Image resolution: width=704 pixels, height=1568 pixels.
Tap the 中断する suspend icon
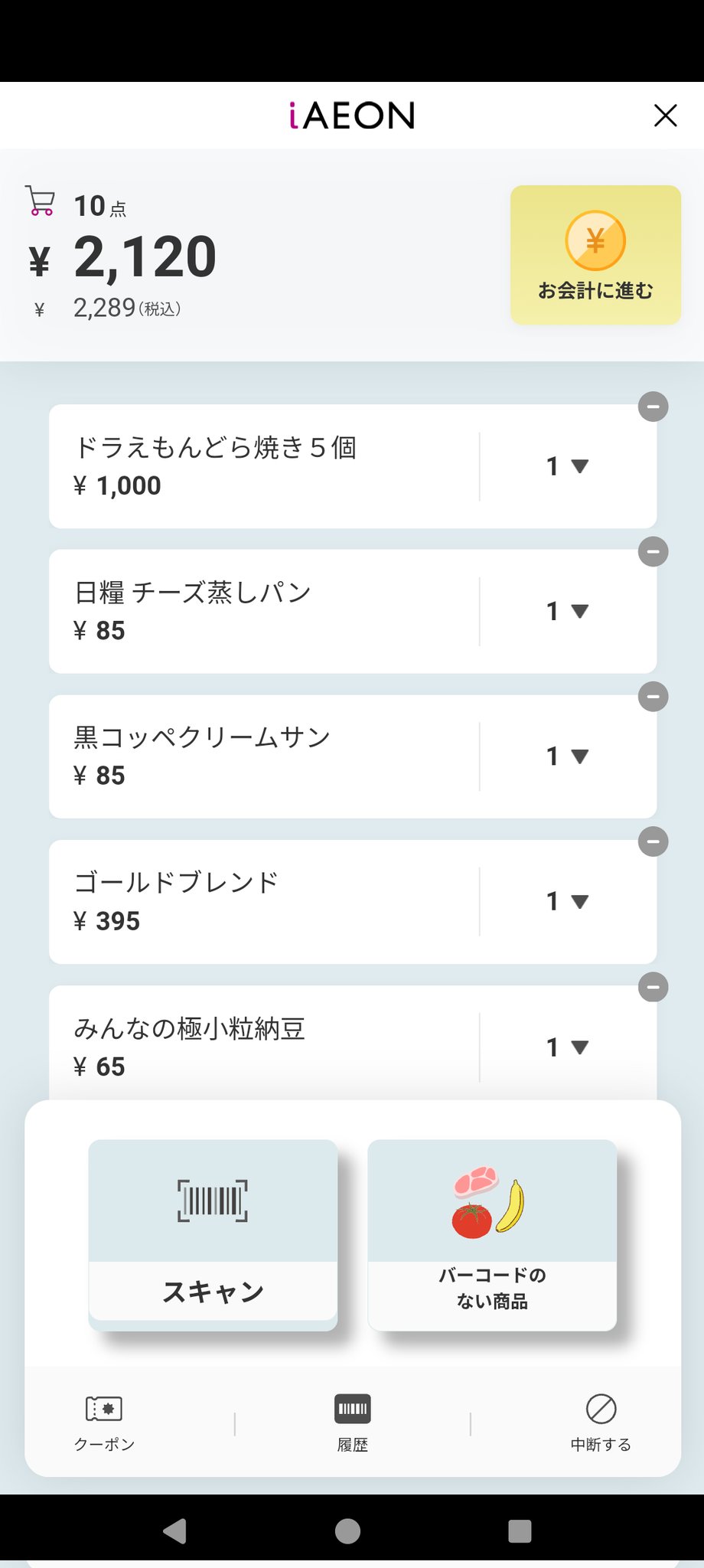point(601,1409)
